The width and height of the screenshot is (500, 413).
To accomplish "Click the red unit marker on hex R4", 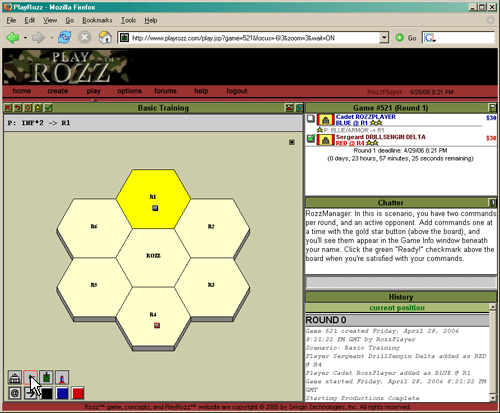I will click(x=157, y=325).
